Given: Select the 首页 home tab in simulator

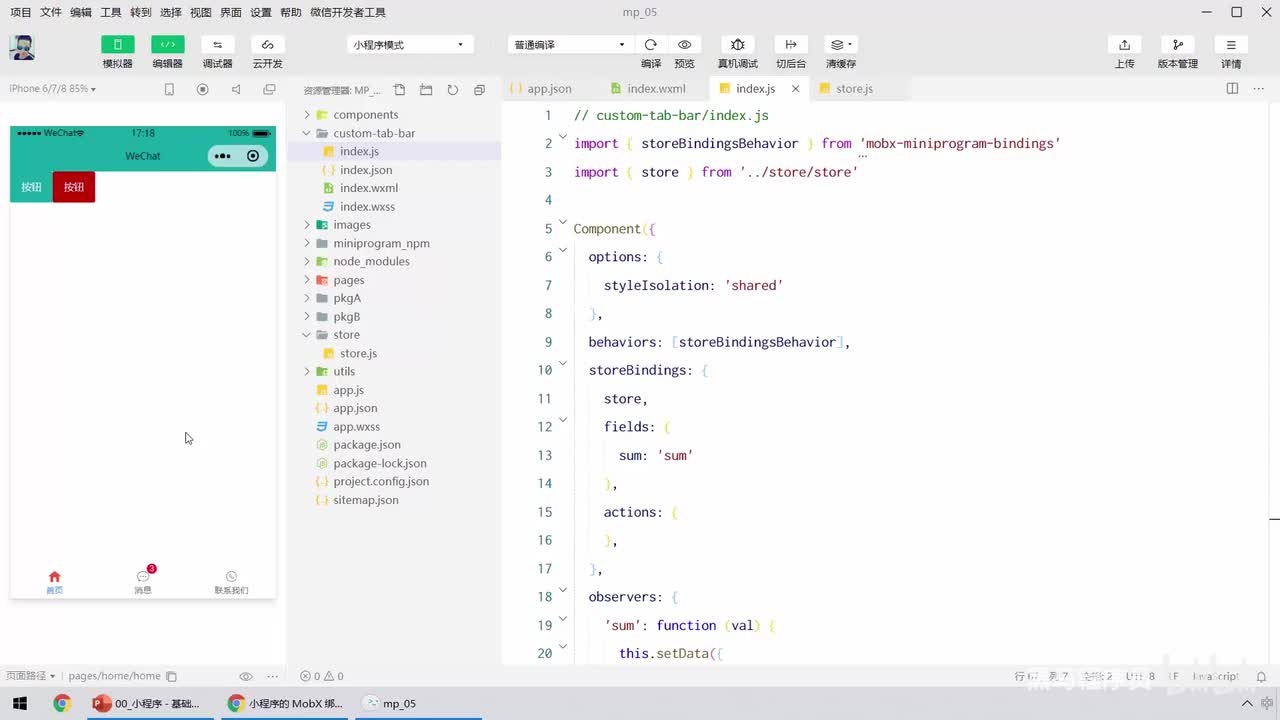Looking at the screenshot, I should [x=54, y=582].
